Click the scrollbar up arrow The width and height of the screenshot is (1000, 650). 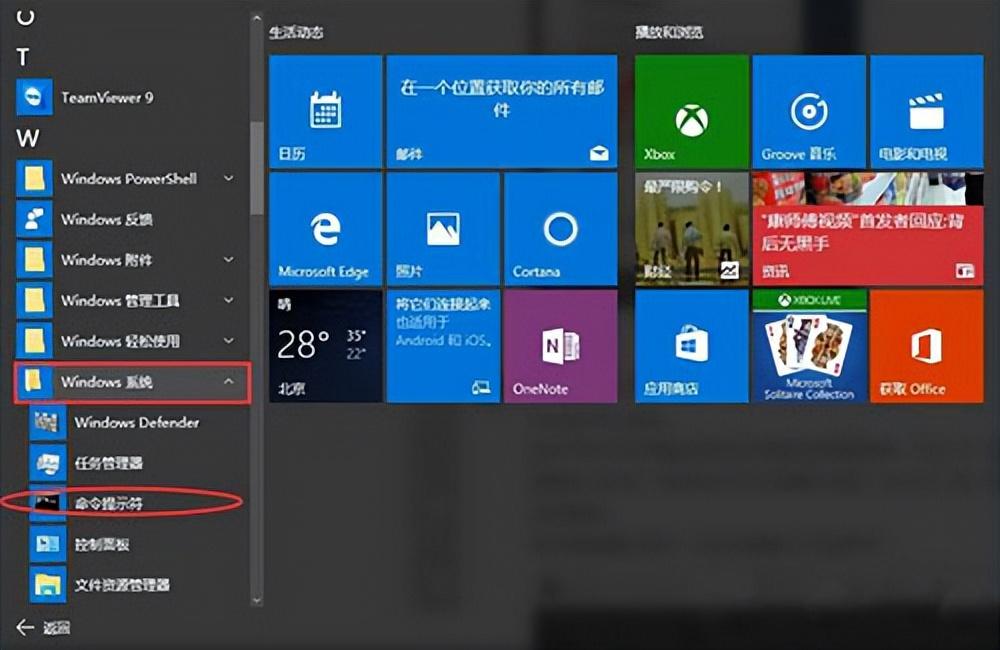pyautogui.click(x=256, y=19)
